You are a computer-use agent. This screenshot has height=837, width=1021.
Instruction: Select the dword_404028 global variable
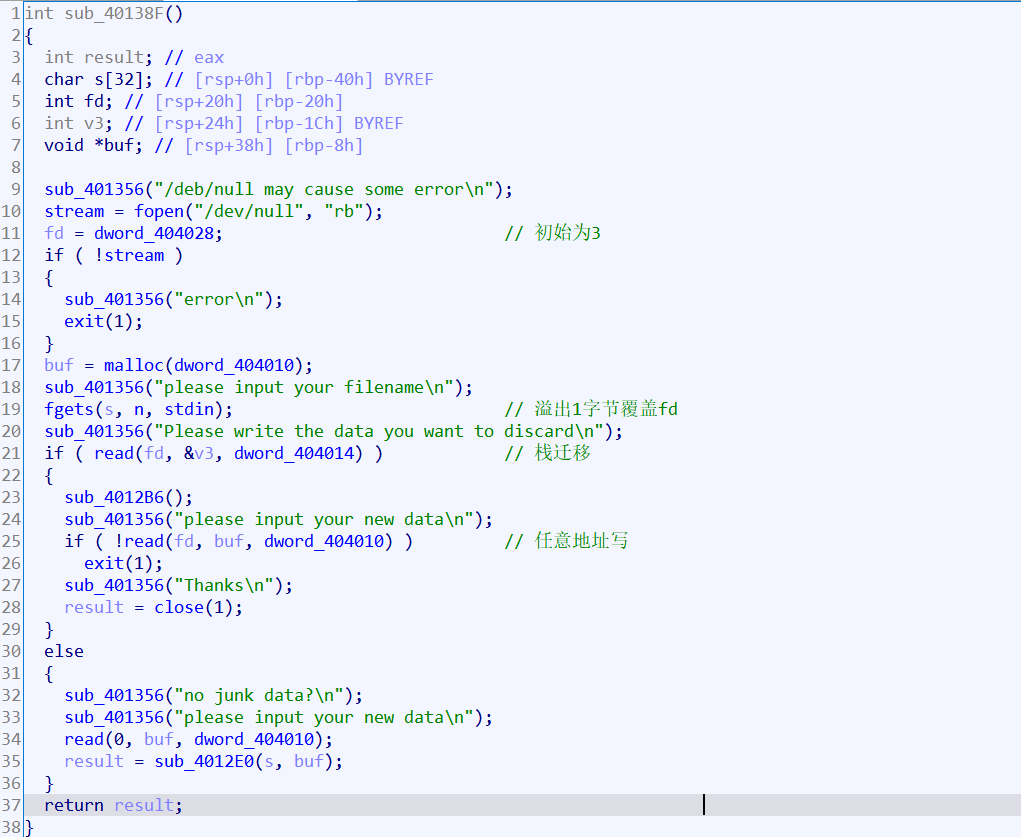[158, 233]
